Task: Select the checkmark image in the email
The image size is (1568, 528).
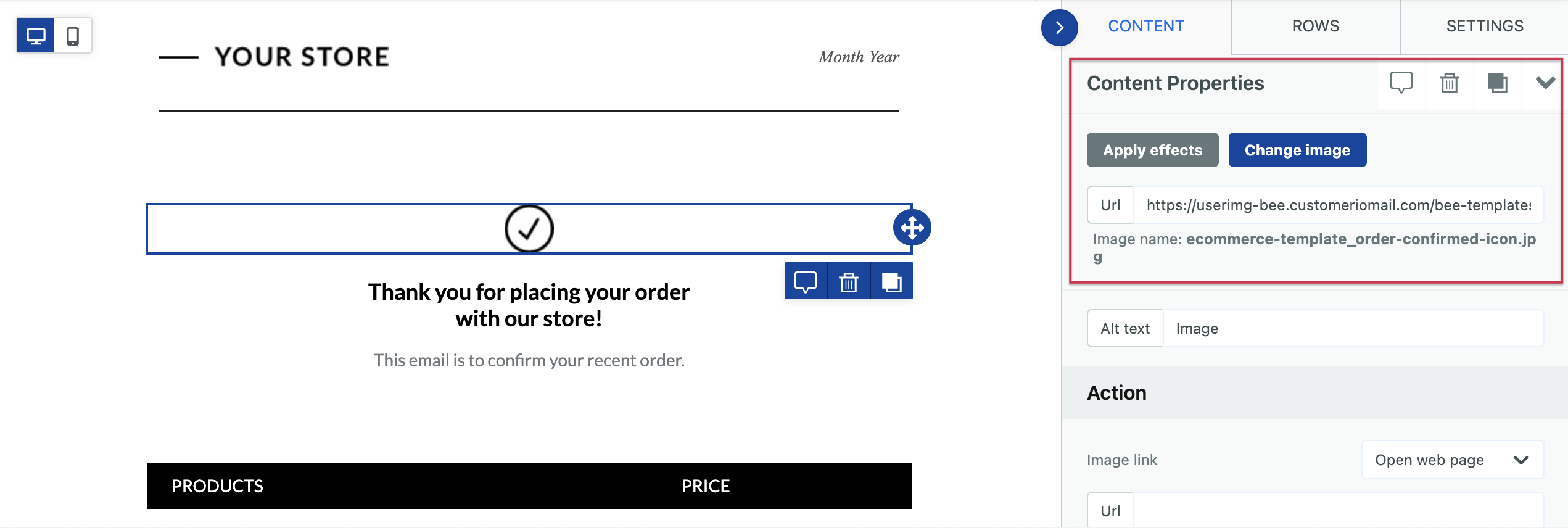Action: [x=529, y=228]
